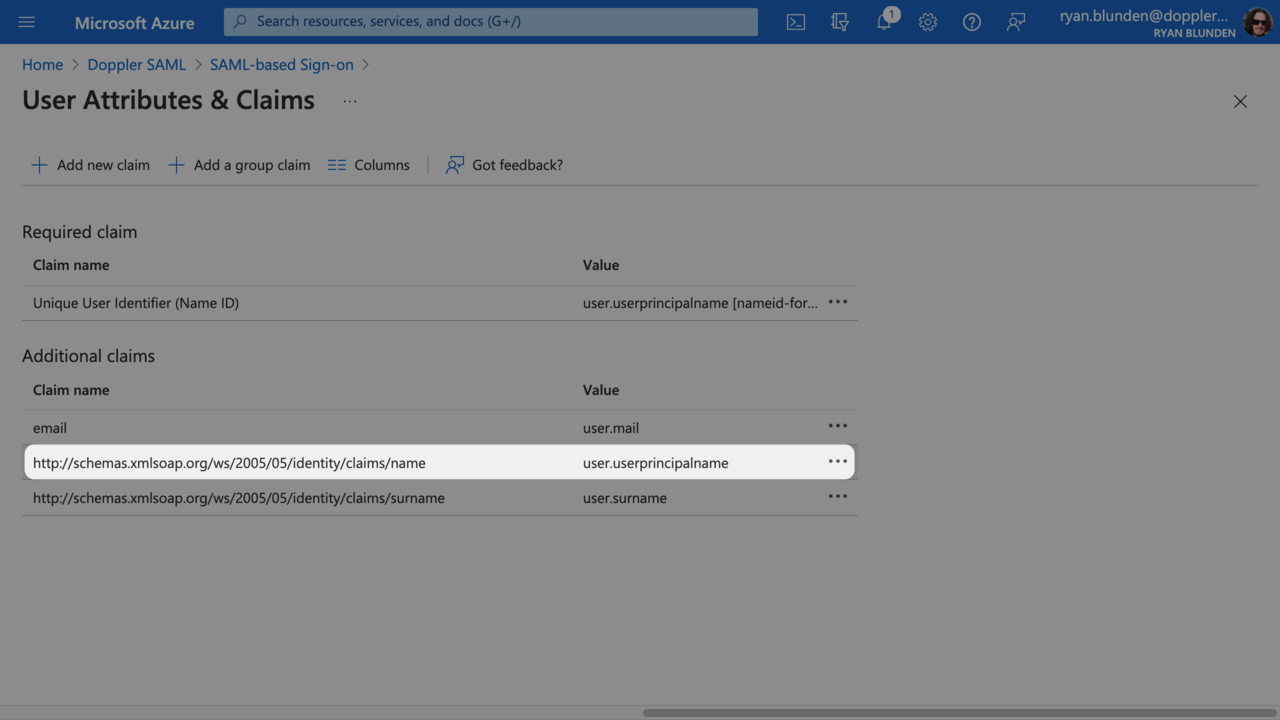The height and width of the screenshot is (720, 1280).
Task: Open the Columns chooser
Action: tap(369, 165)
